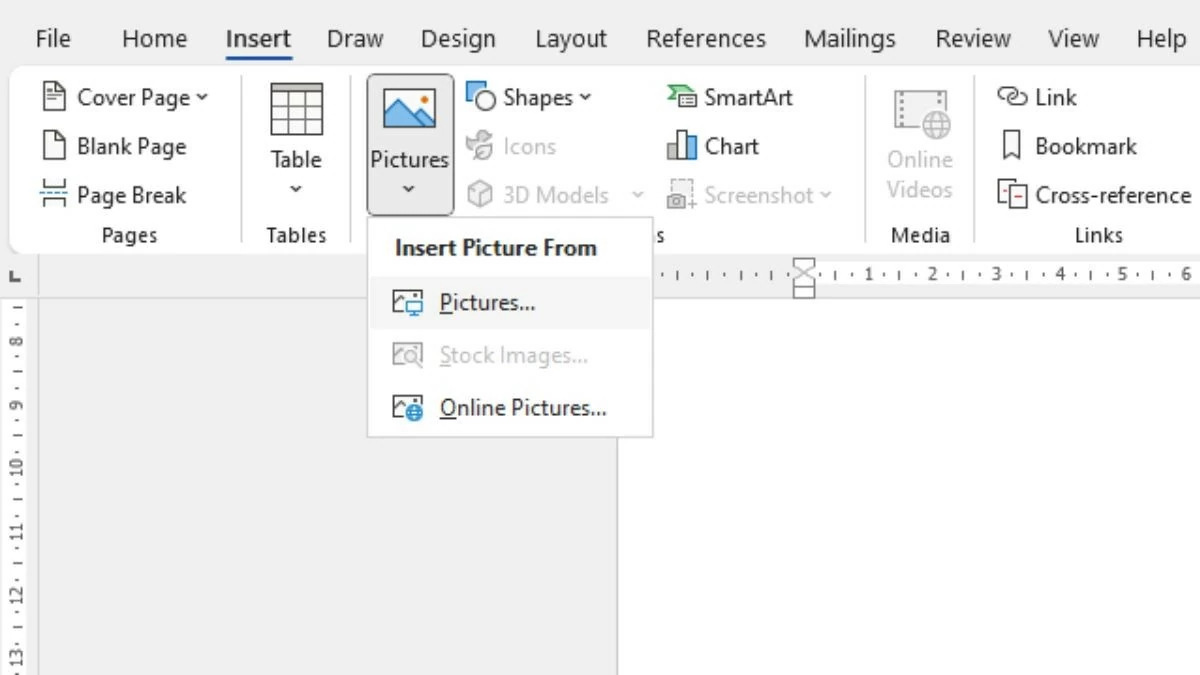1200x675 pixels.
Task: Open the File menu
Action: click(x=52, y=38)
